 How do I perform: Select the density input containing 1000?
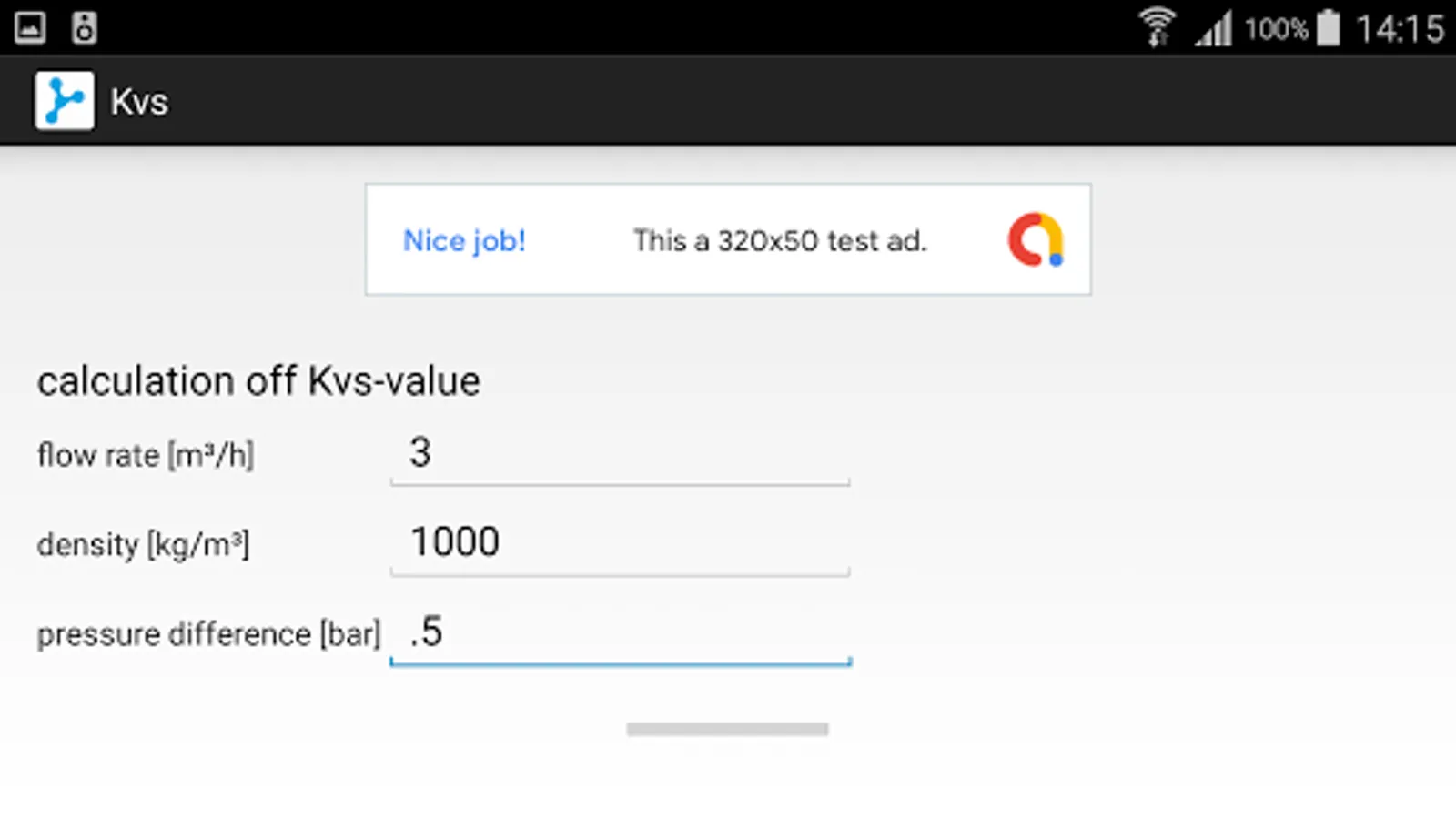(620, 543)
